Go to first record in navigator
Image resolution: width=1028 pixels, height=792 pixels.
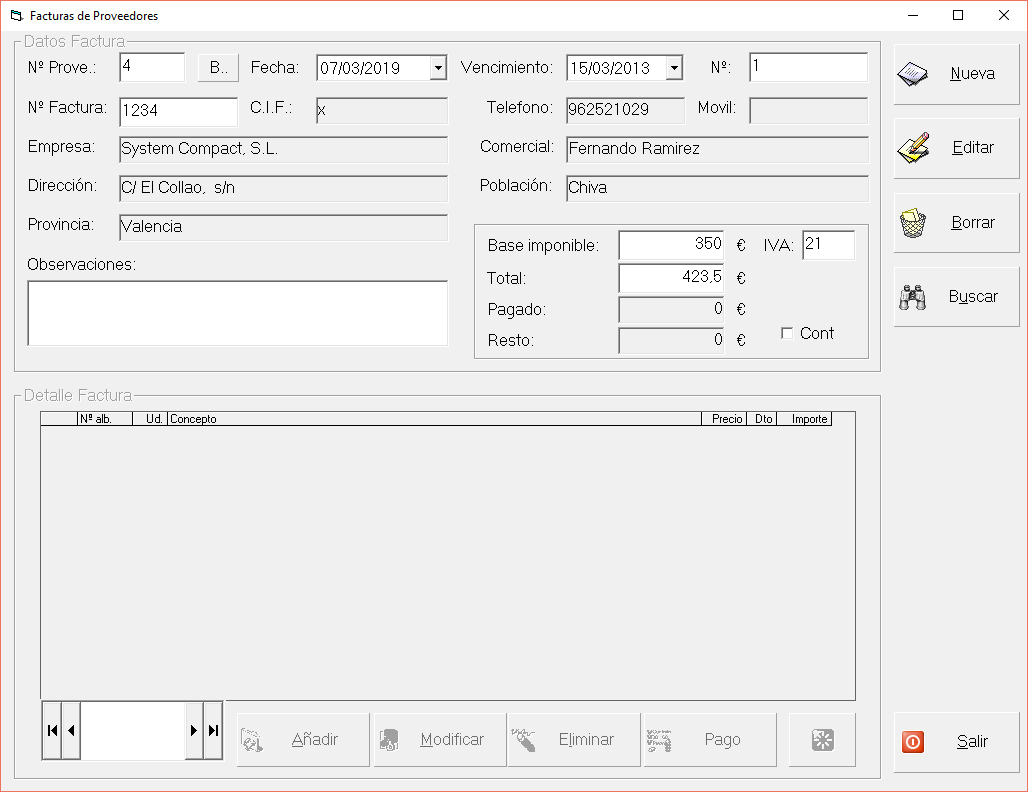point(52,730)
